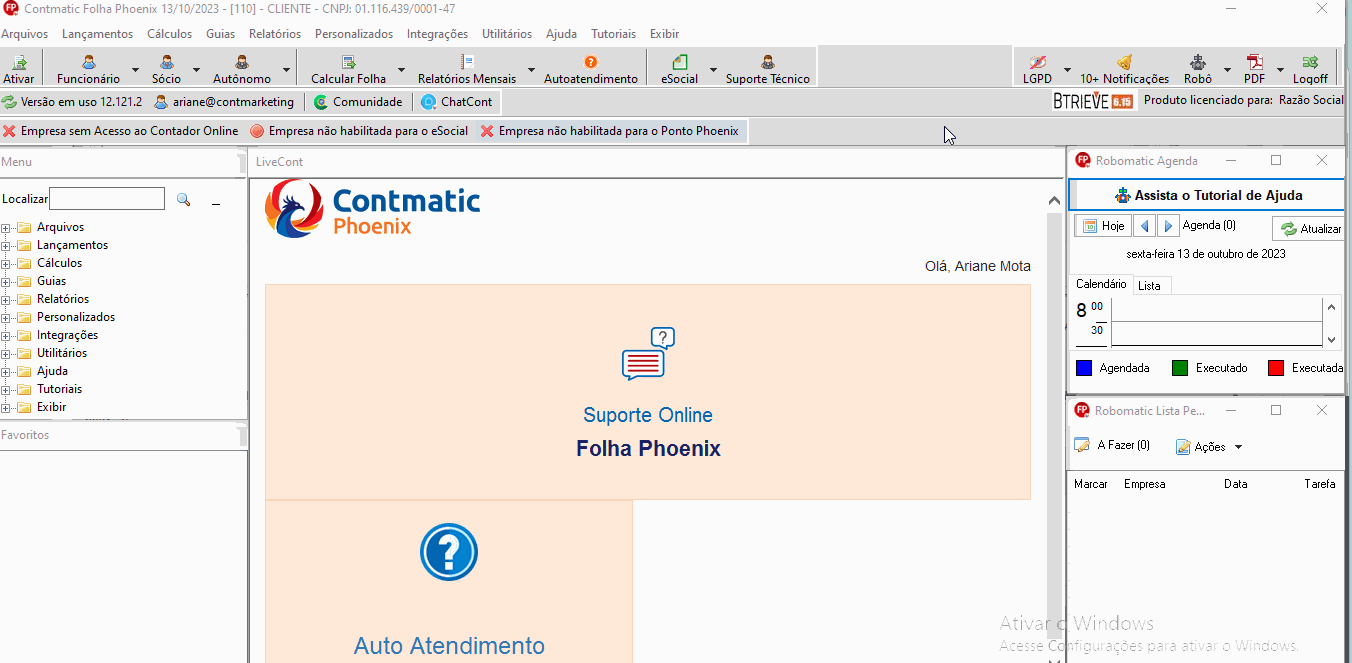This screenshot has height=663, width=1352.
Task: Click next day arrow in Robomatic Agenda
Action: click(1167, 226)
